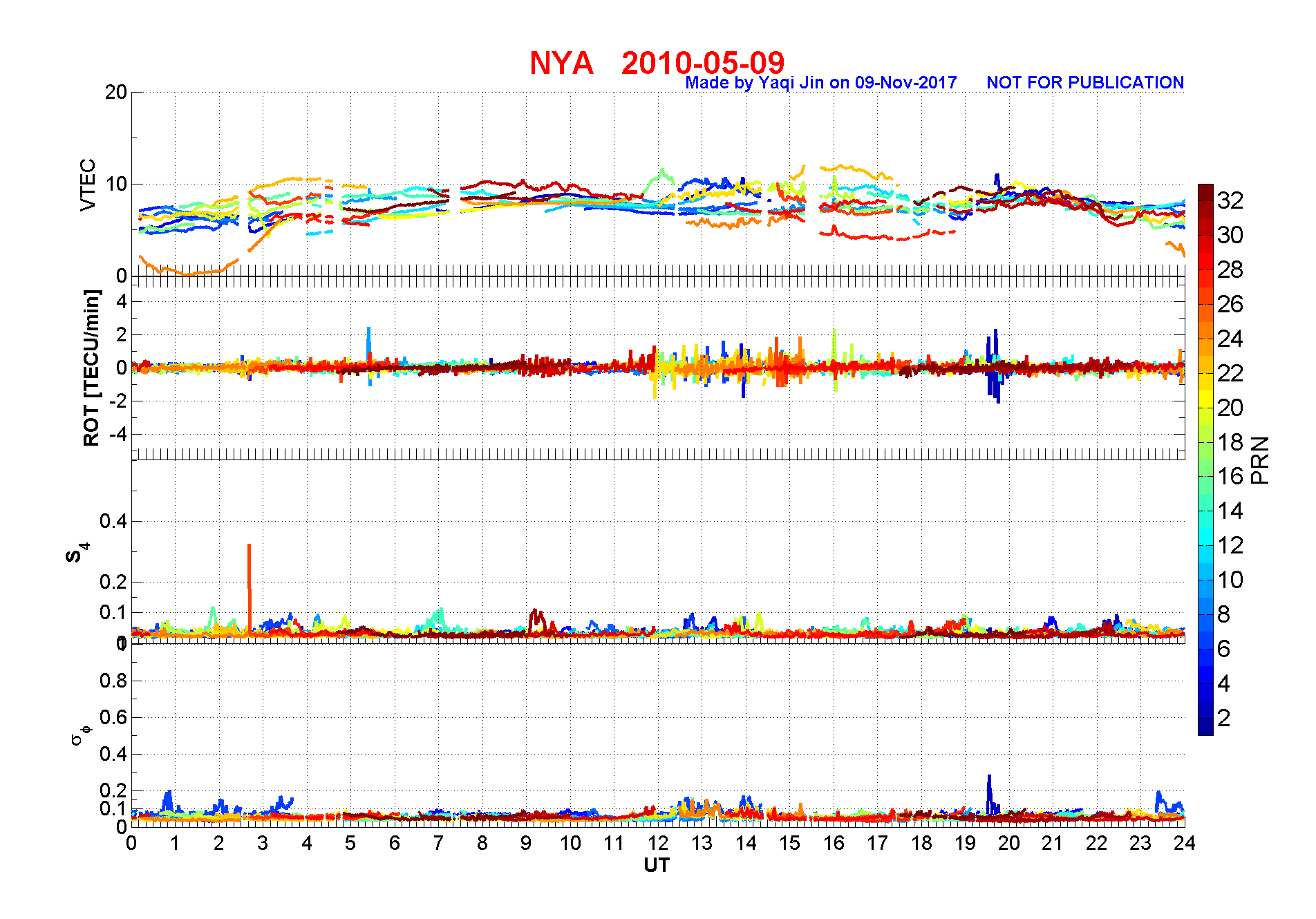
Task: Select the "UT" x-axis label
Action: point(657,865)
